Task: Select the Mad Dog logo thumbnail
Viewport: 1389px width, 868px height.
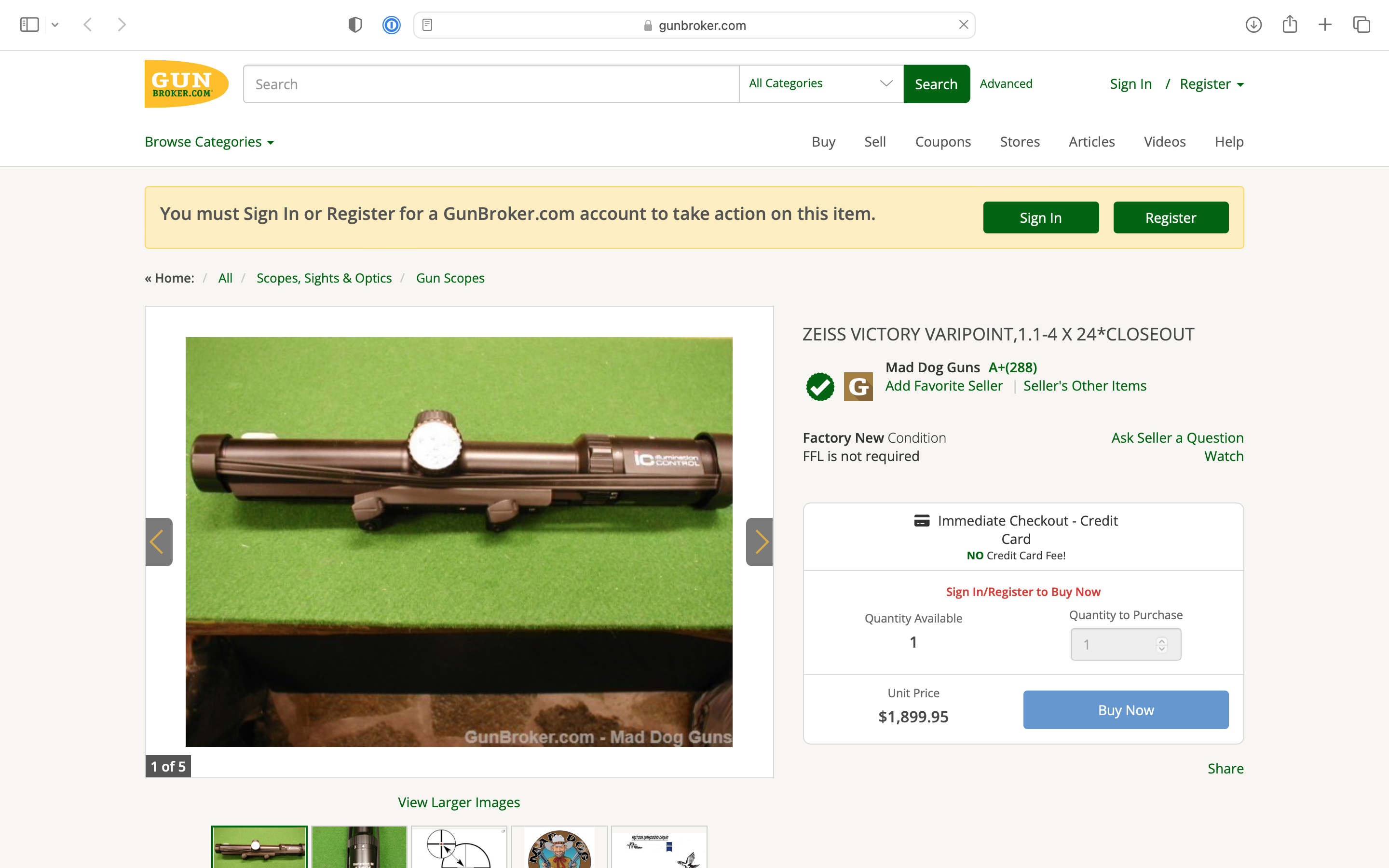Action: pos(559,847)
